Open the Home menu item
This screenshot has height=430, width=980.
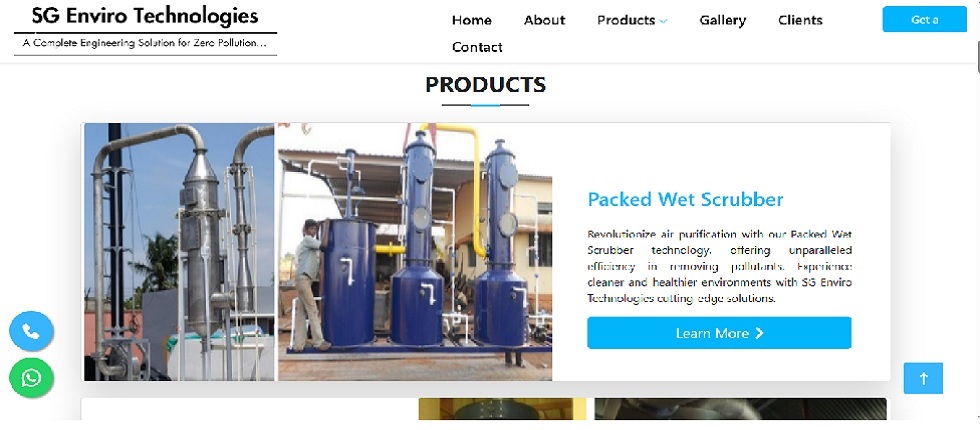coord(472,20)
